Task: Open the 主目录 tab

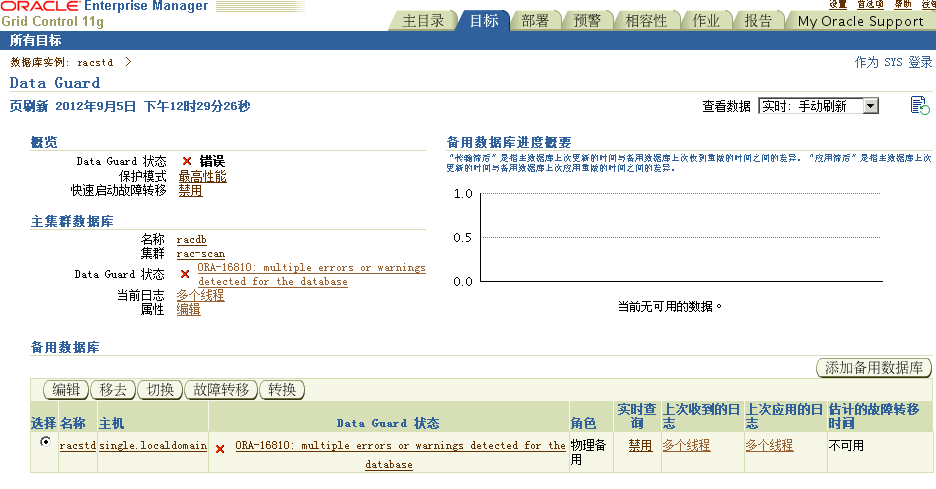Action: [423, 21]
